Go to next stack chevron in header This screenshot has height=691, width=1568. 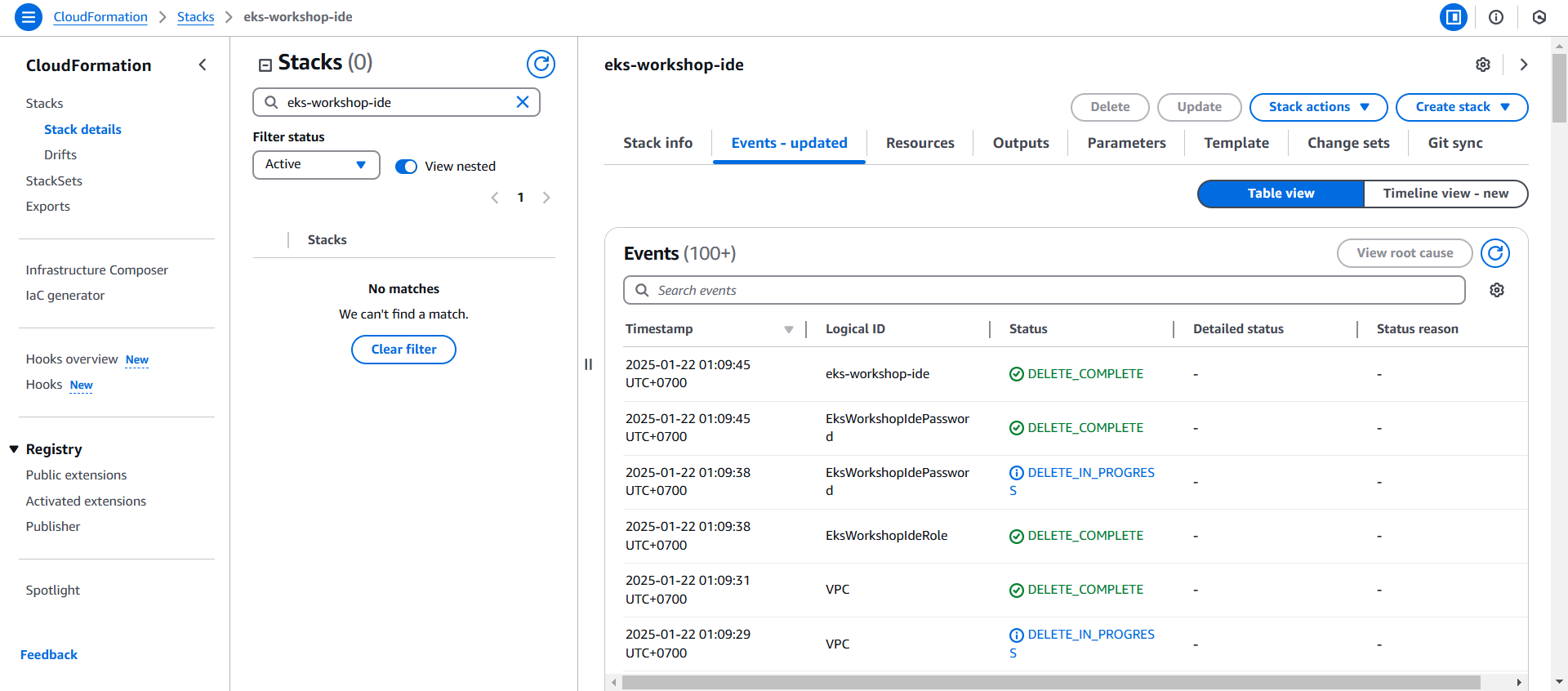tap(1524, 65)
